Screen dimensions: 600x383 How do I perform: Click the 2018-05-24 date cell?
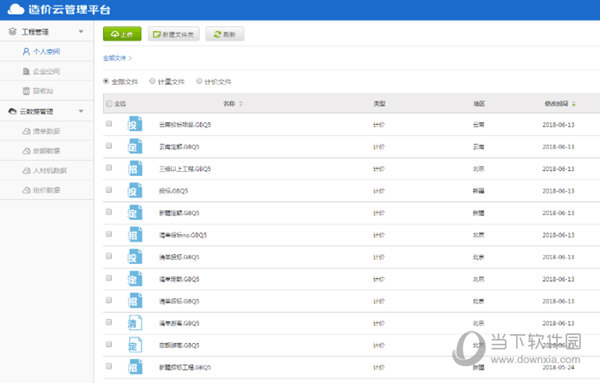558,367
